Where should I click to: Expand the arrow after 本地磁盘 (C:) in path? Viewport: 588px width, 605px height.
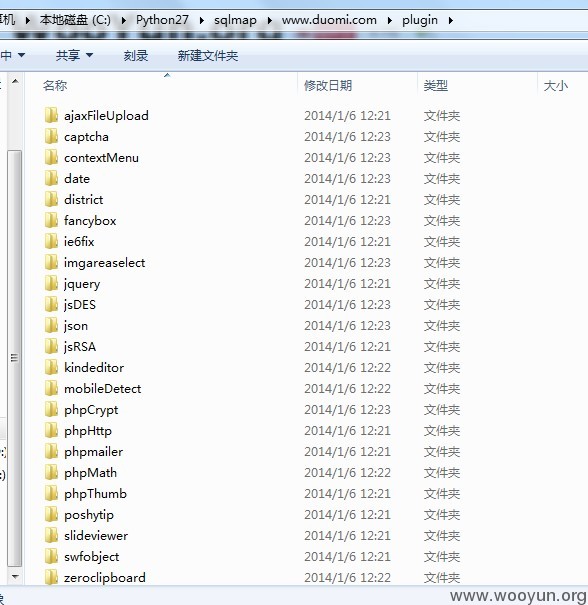point(123,20)
